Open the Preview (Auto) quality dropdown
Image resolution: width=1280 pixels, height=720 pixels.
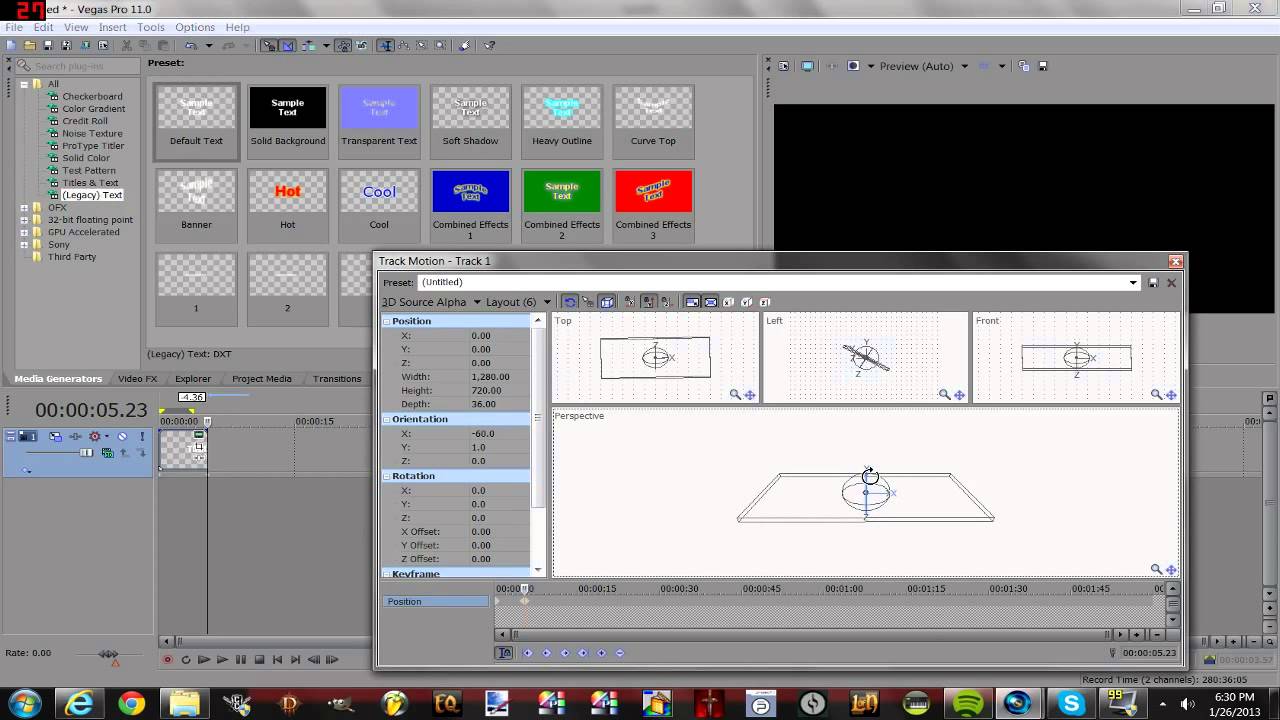[964, 66]
